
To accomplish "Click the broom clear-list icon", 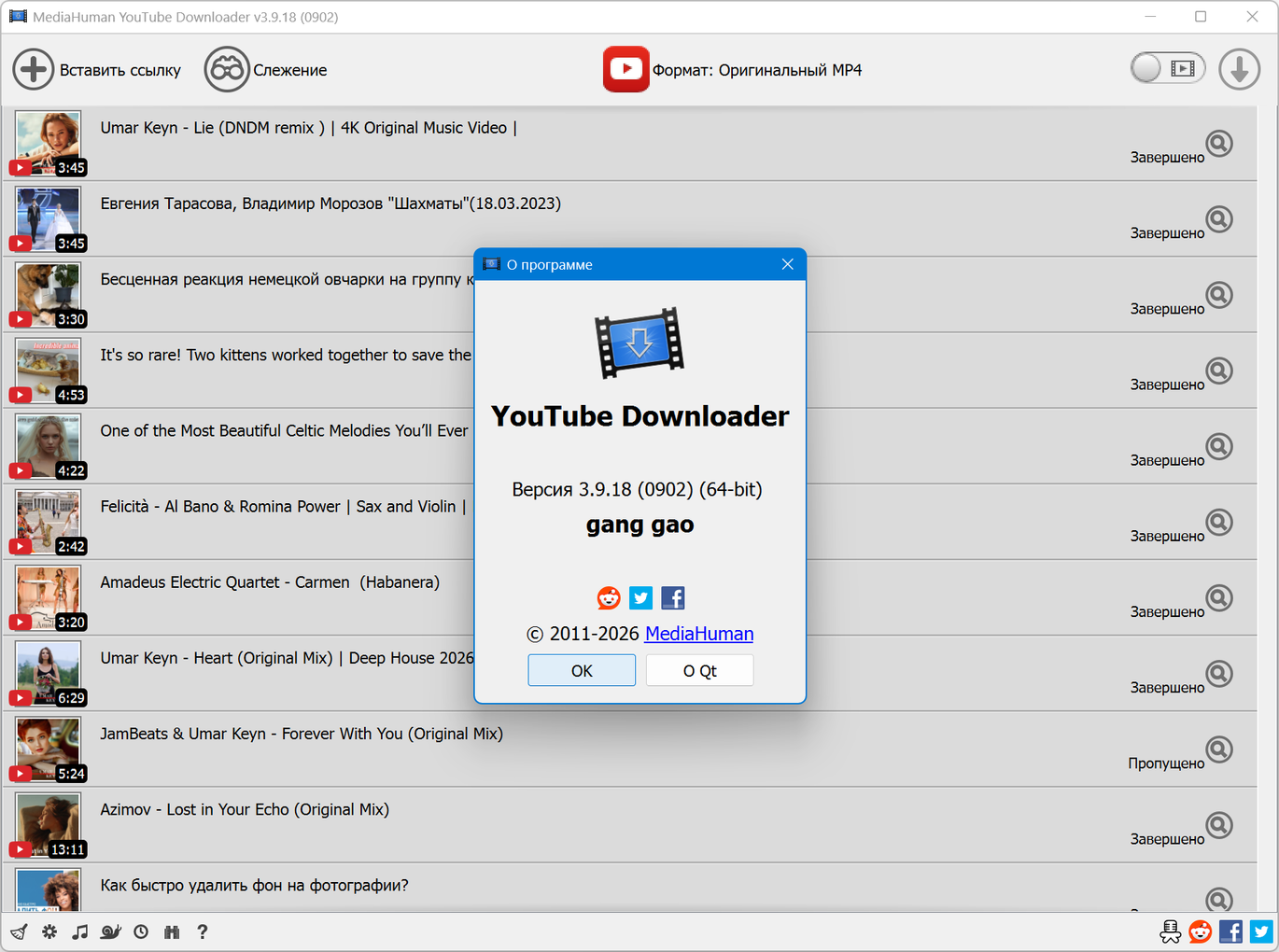I will pos(19,931).
